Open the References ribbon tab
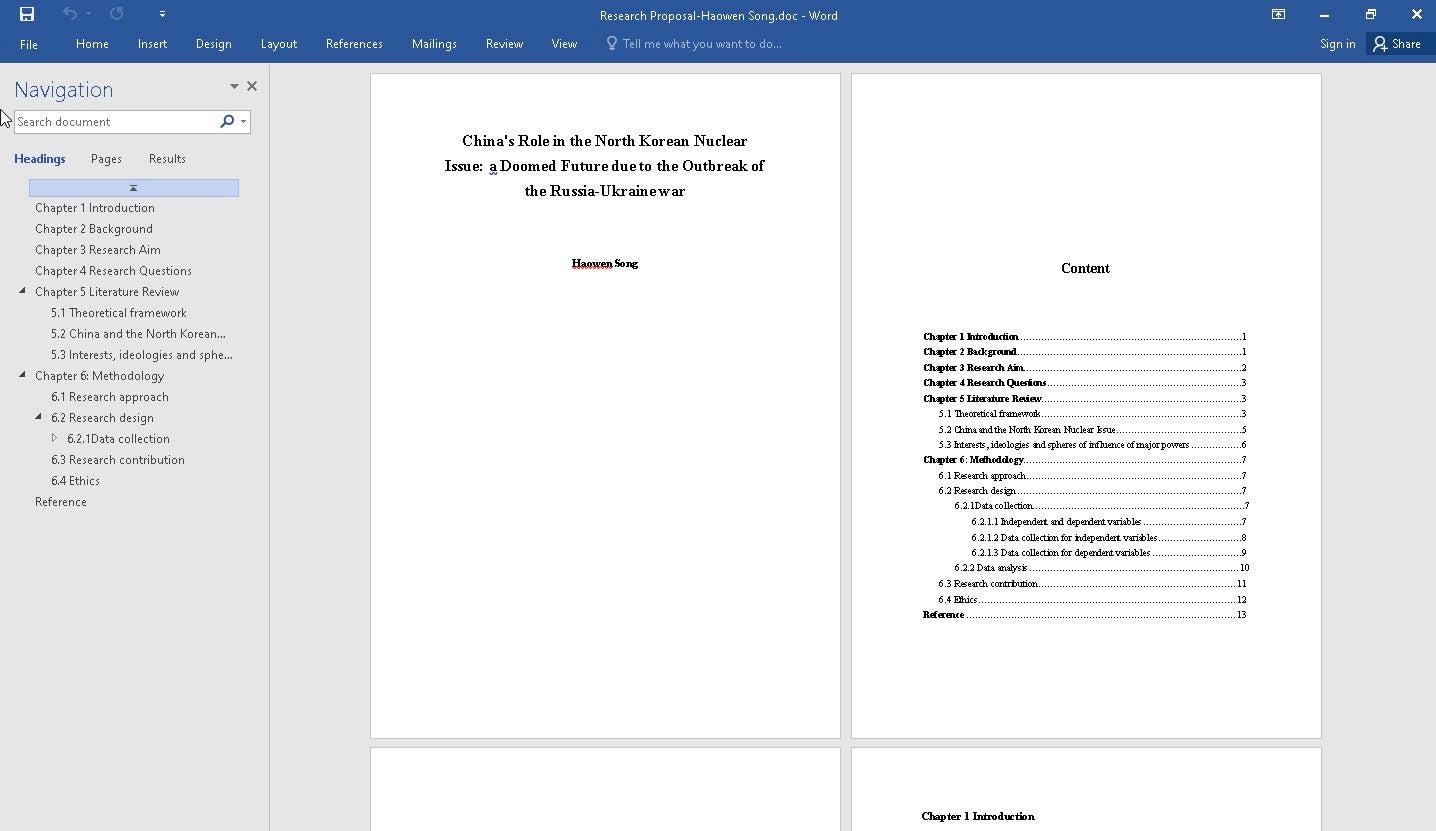Screen dimensions: 1436x831 click(354, 44)
